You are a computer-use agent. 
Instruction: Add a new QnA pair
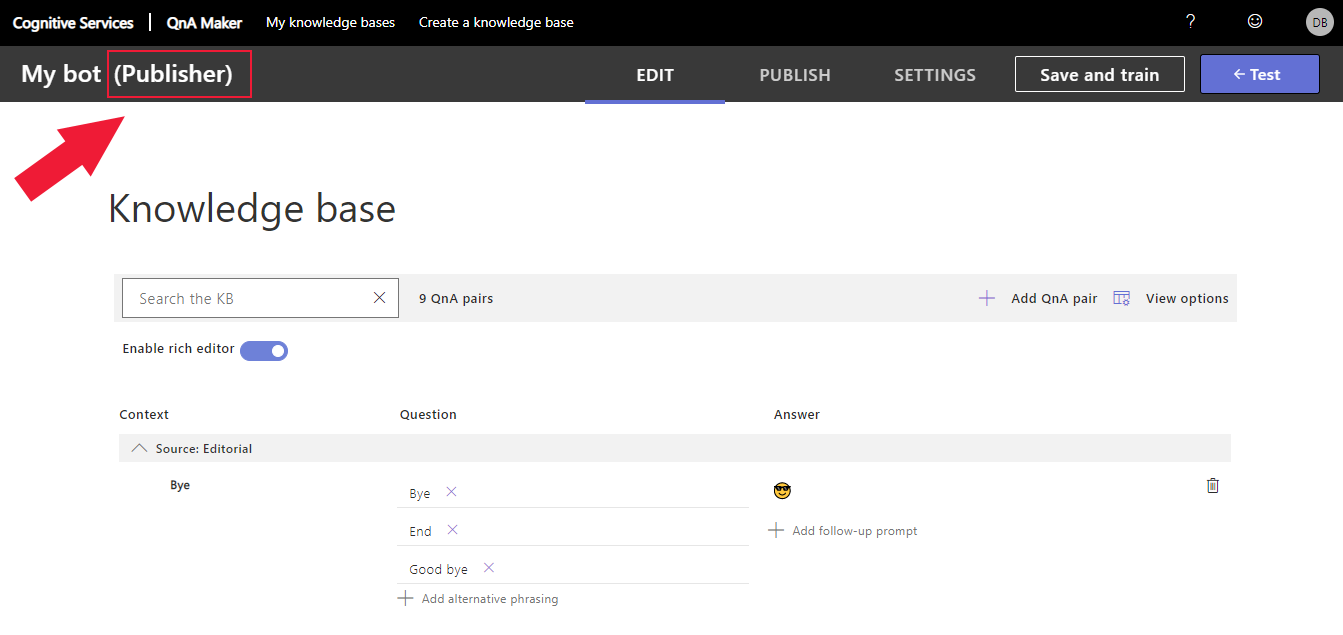(x=1038, y=298)
